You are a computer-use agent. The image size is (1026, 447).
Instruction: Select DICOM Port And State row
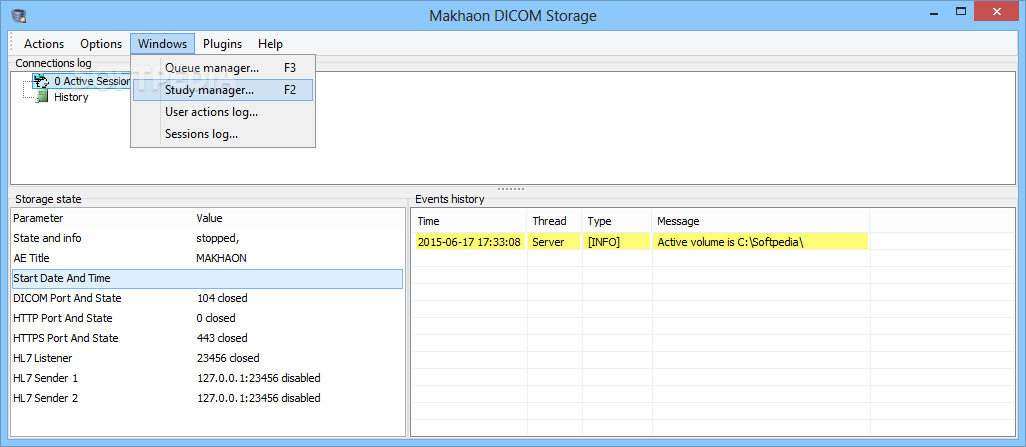coord(207,298)
